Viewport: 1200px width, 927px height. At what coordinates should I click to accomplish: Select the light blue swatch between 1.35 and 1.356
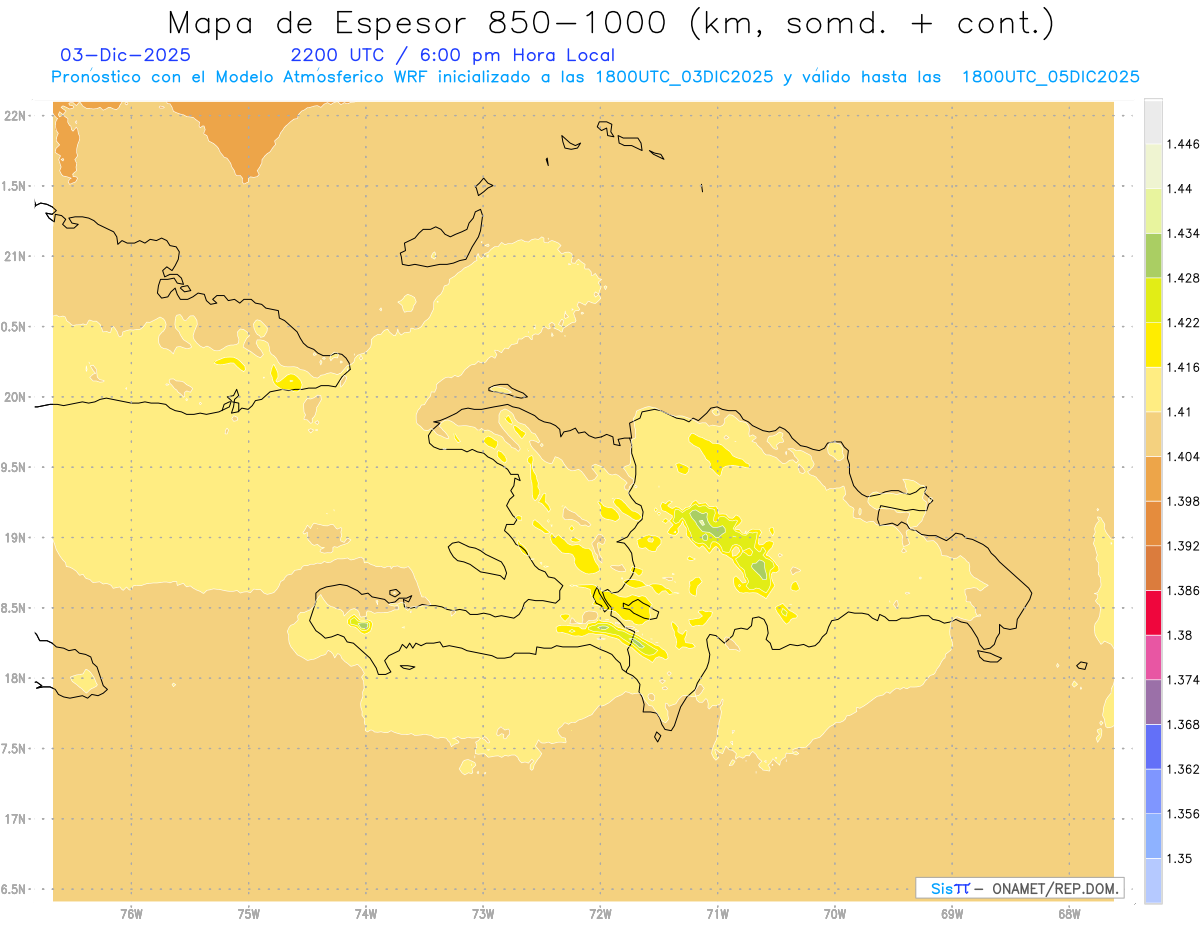1153,836
